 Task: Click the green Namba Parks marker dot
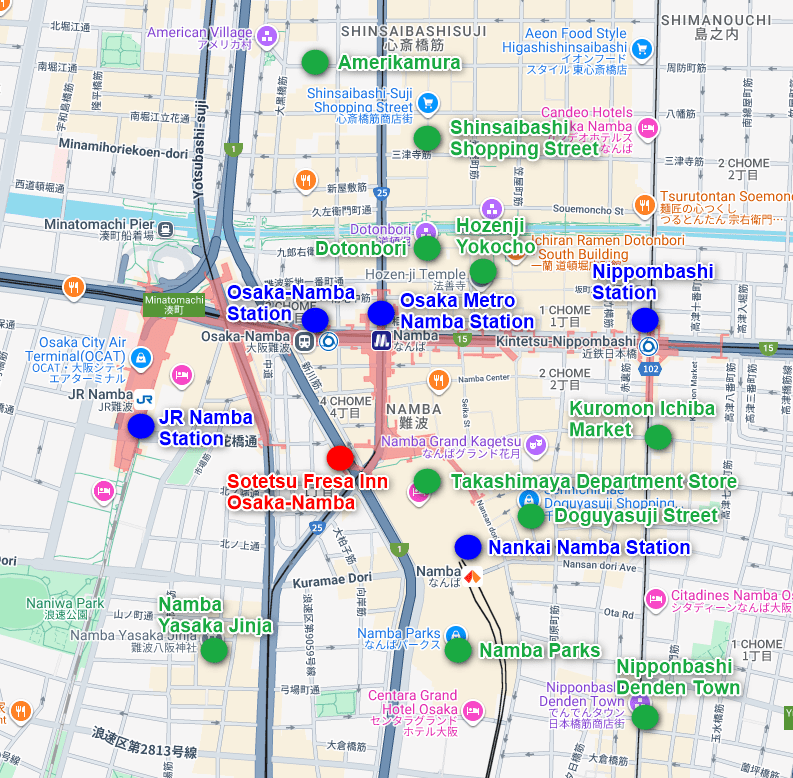pos(458,650)
